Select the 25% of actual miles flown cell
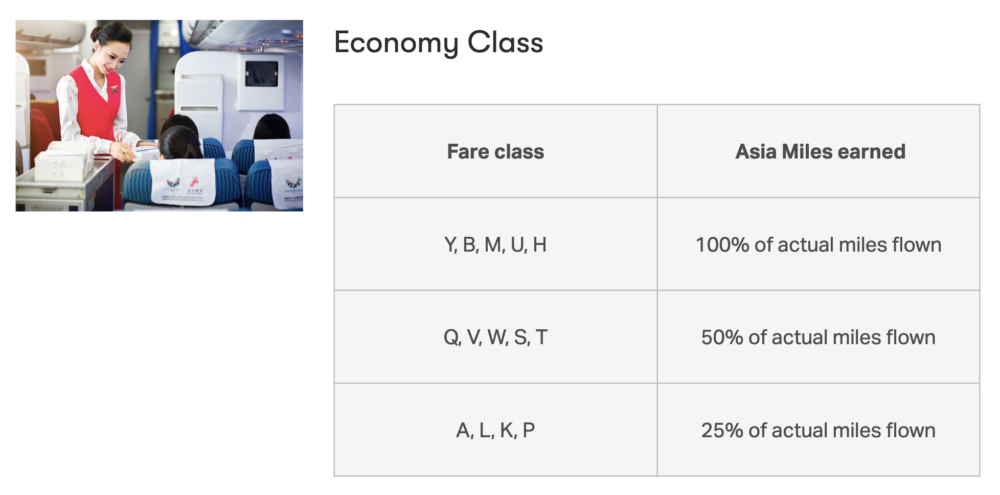Image resolution: width=1000 pixels, height=495 pixels. click(819, 430)
